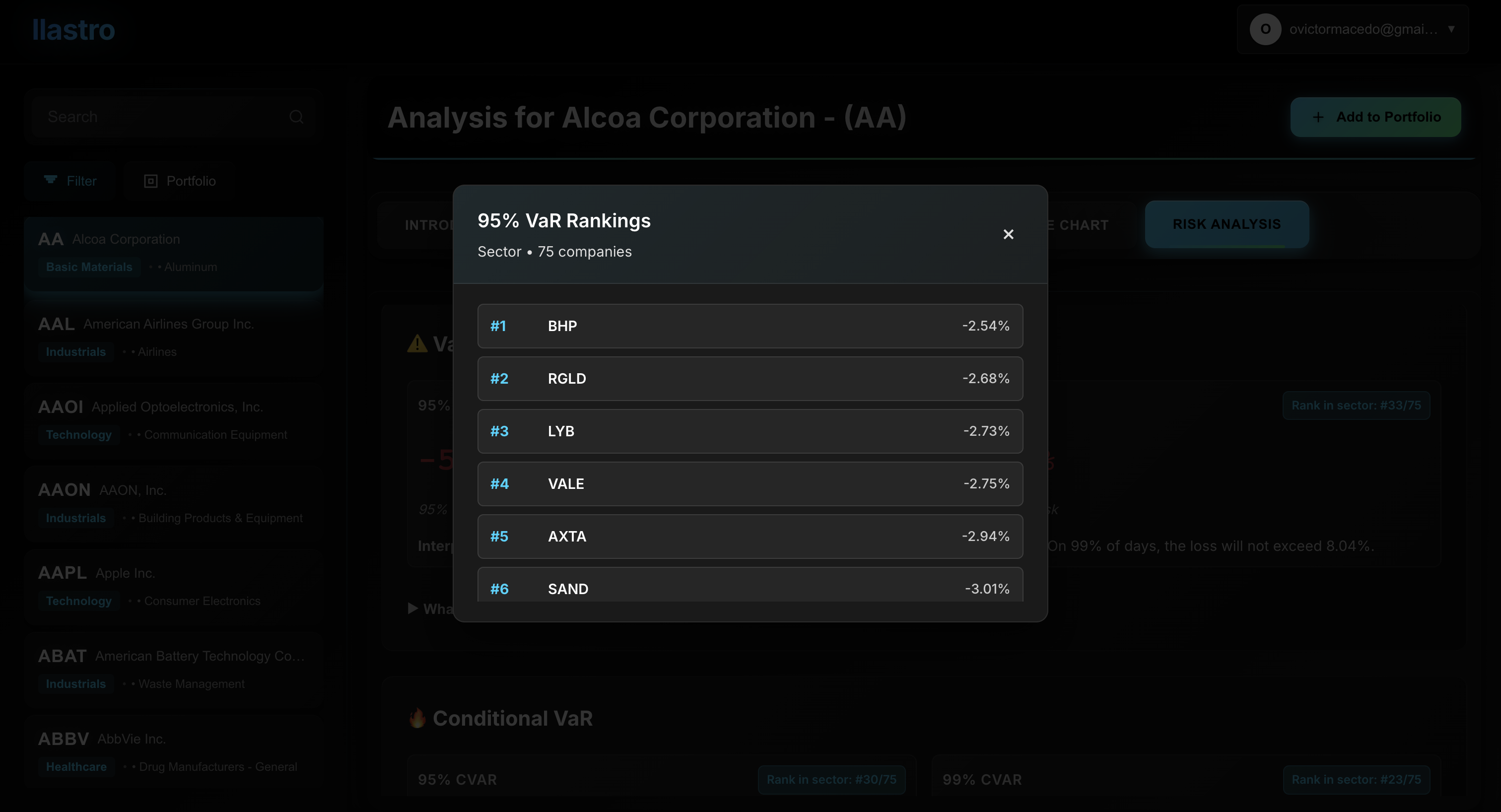Click the user avatar circle
This screenshot has width=1501, height=812.
(x=1265, y=29)
